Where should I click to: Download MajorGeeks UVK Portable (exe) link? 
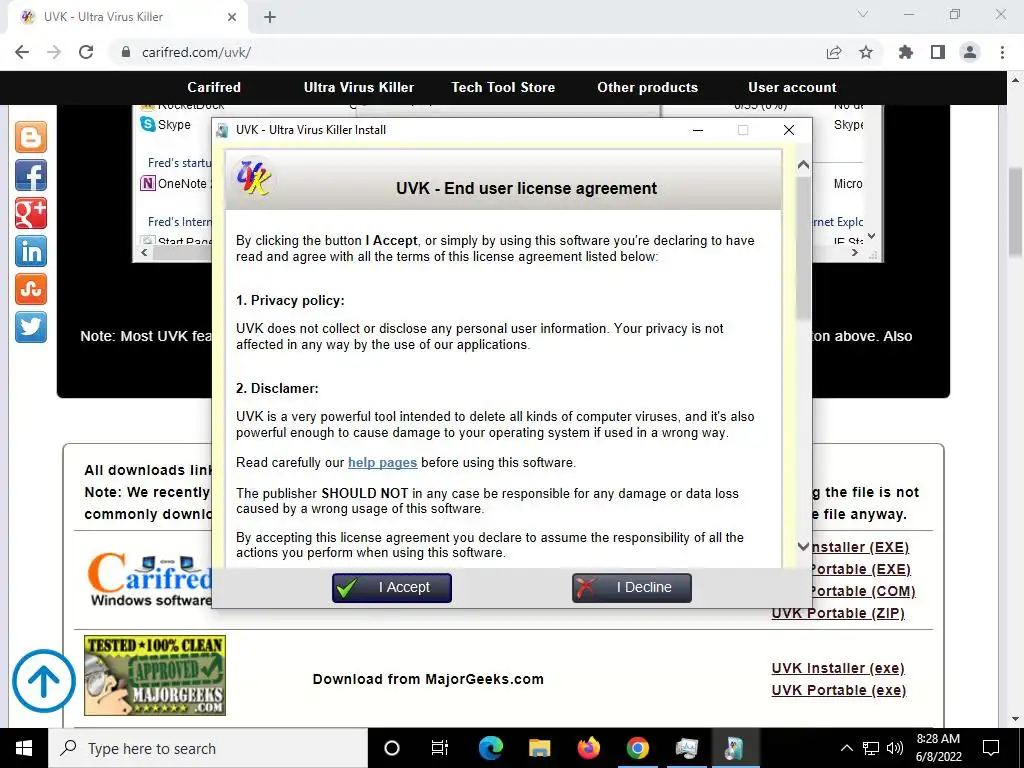[x=839, y=690]
